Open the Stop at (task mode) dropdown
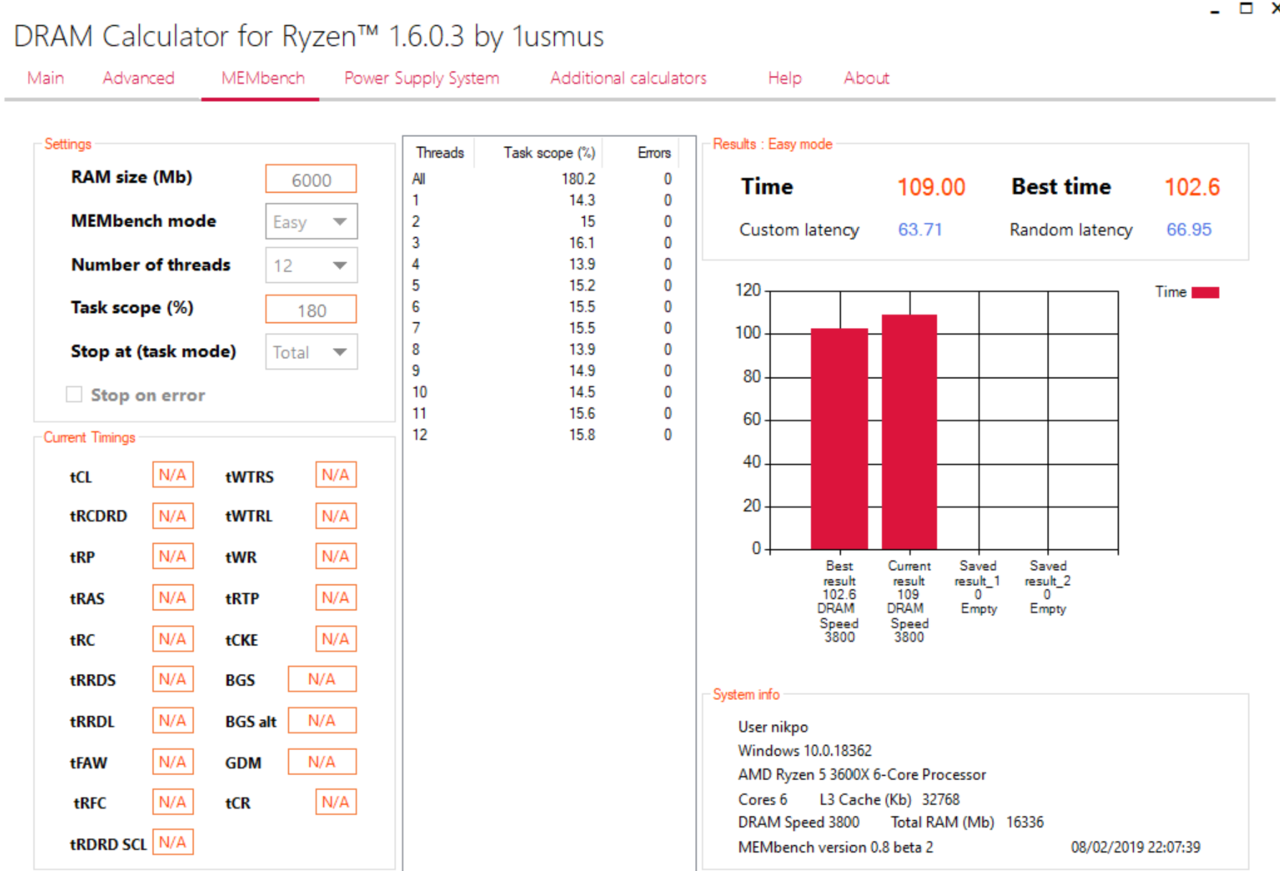 coord(311,352)
